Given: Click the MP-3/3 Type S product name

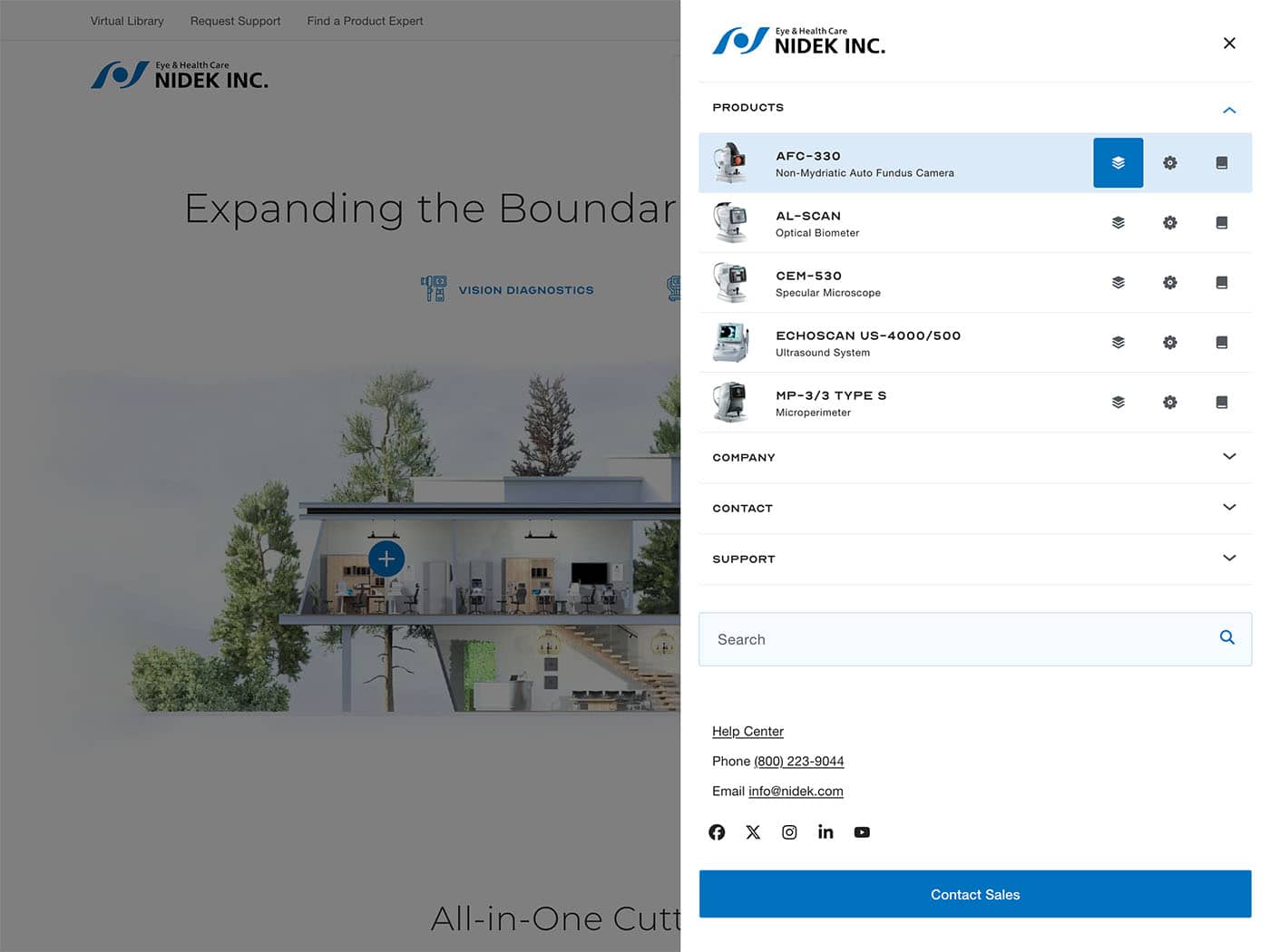Looking at the screenshot, I should pos(831,395).
